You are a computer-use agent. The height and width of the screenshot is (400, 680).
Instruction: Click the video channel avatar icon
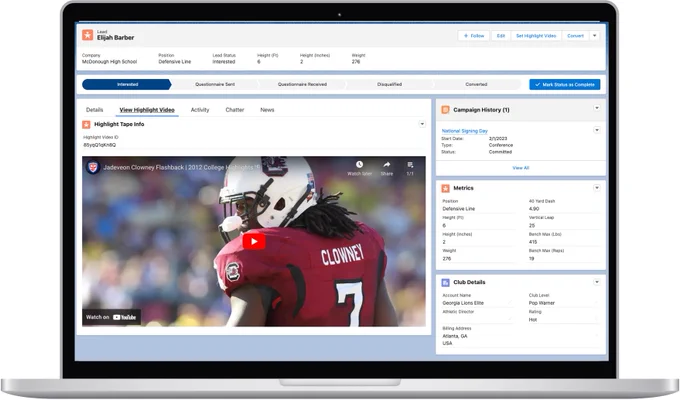coord(93,167)
